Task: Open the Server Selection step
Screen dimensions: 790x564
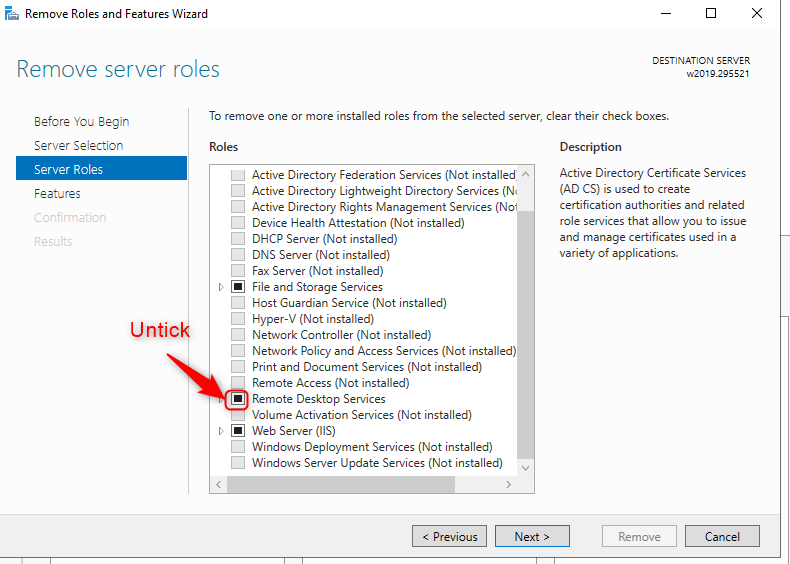Action: point(78,145)
